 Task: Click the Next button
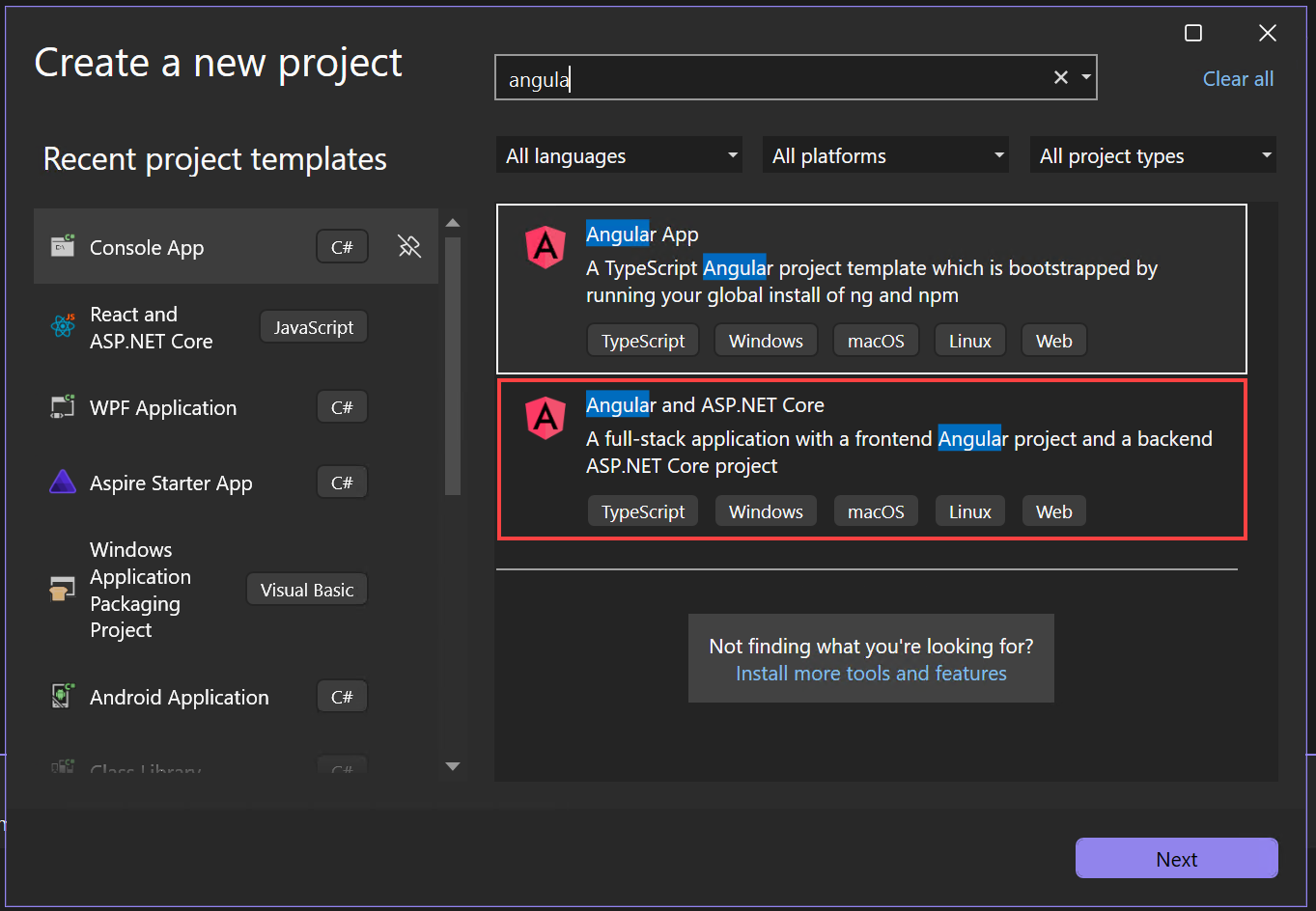click(x=1176, y=858)
